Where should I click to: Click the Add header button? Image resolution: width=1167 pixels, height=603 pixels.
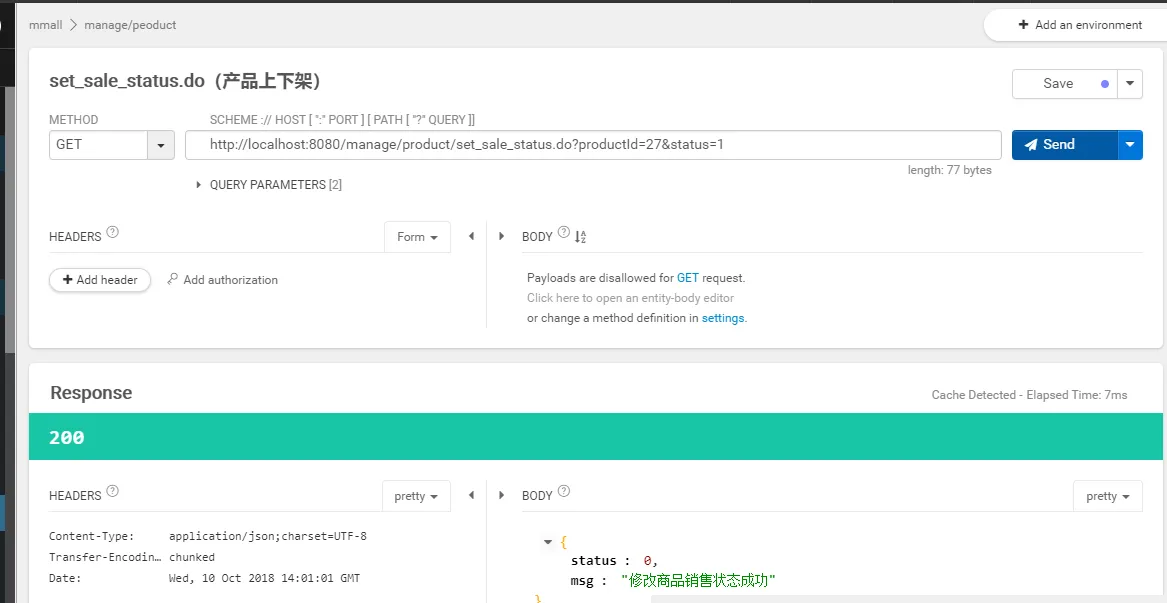tap(100, 280)
